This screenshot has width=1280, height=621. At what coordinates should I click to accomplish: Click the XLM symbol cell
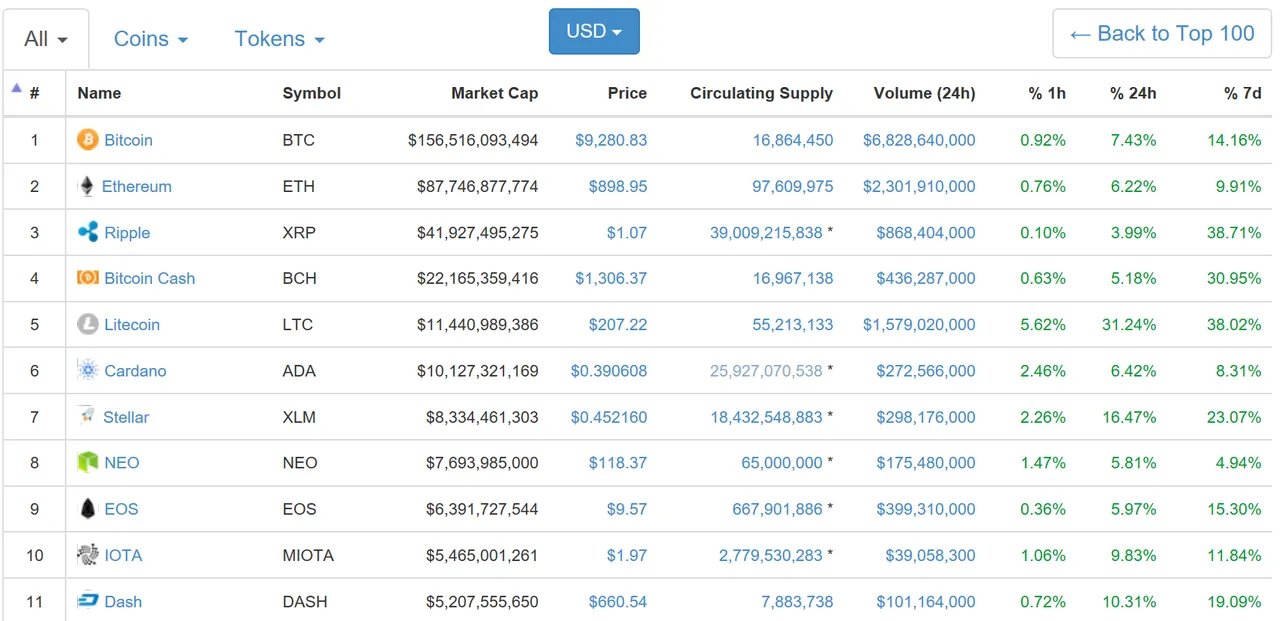point(299,417)
